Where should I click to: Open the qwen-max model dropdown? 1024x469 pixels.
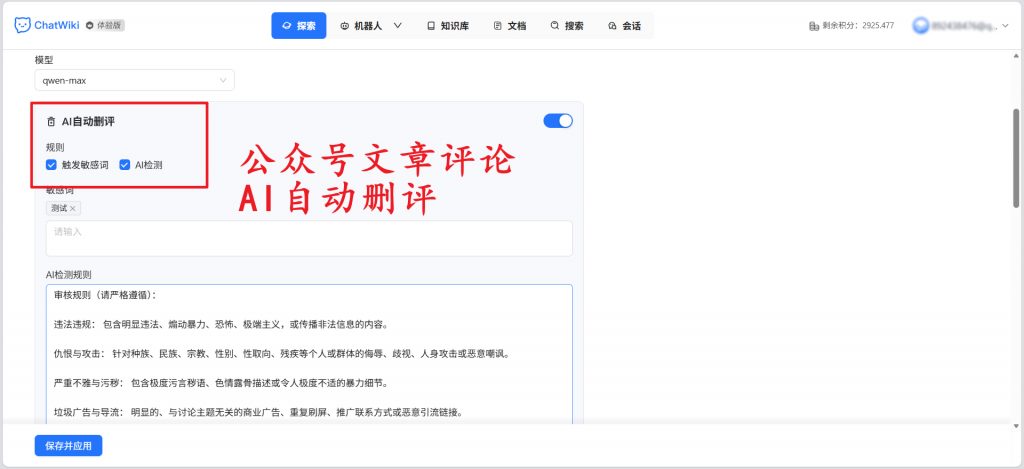click(135, 80)
